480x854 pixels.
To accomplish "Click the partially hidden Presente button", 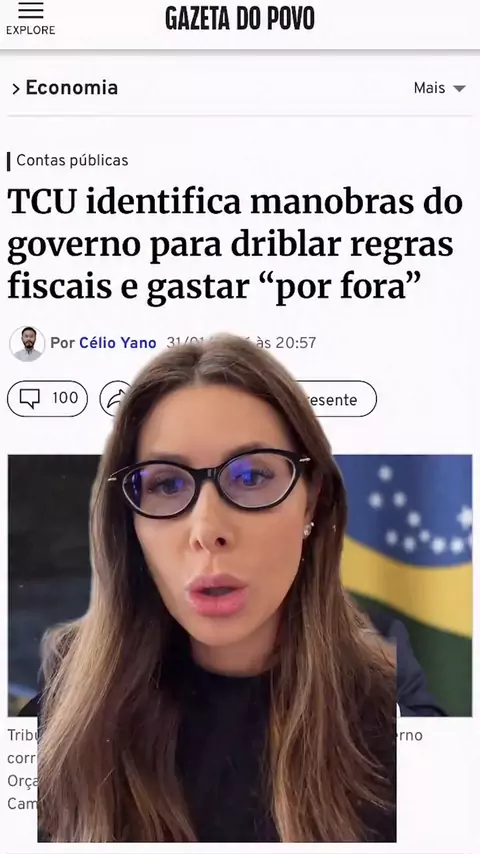I will (x=339, y=399).
